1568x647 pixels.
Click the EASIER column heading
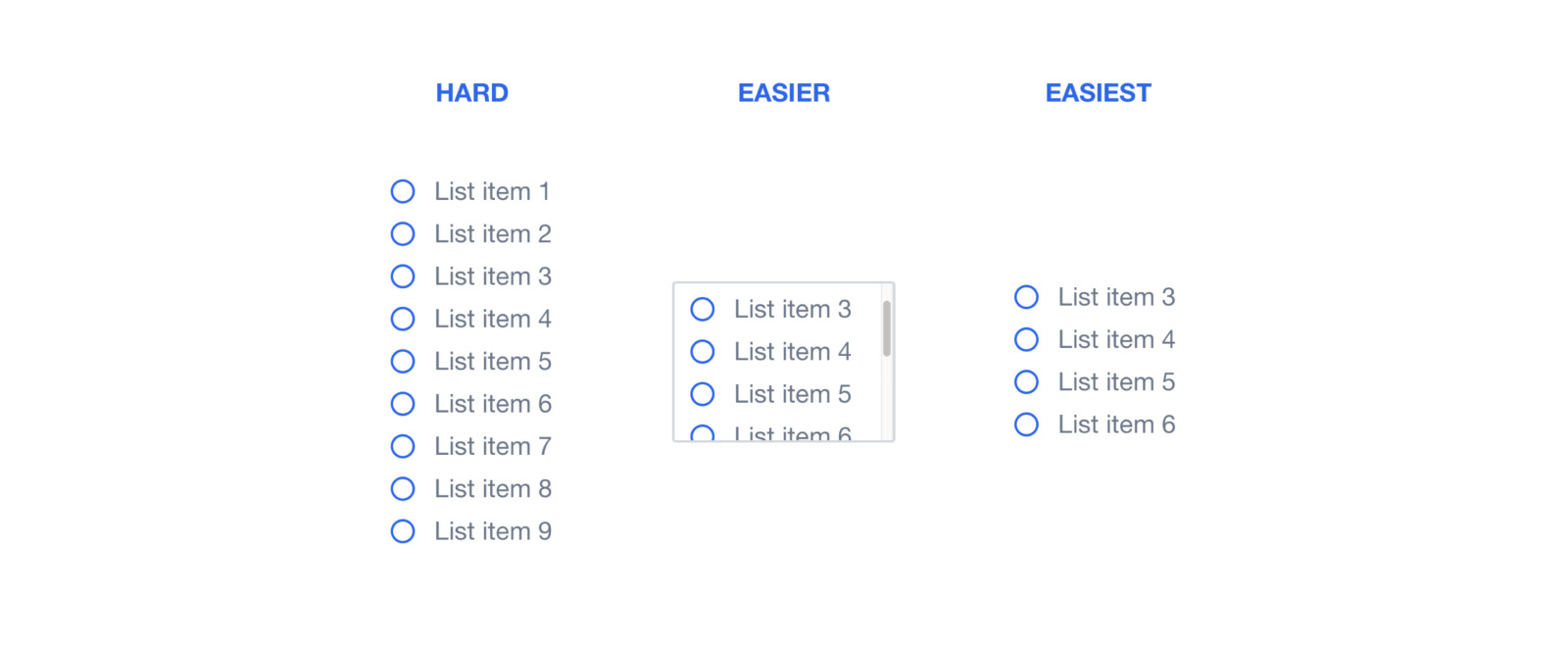click(x=784, y=93)
